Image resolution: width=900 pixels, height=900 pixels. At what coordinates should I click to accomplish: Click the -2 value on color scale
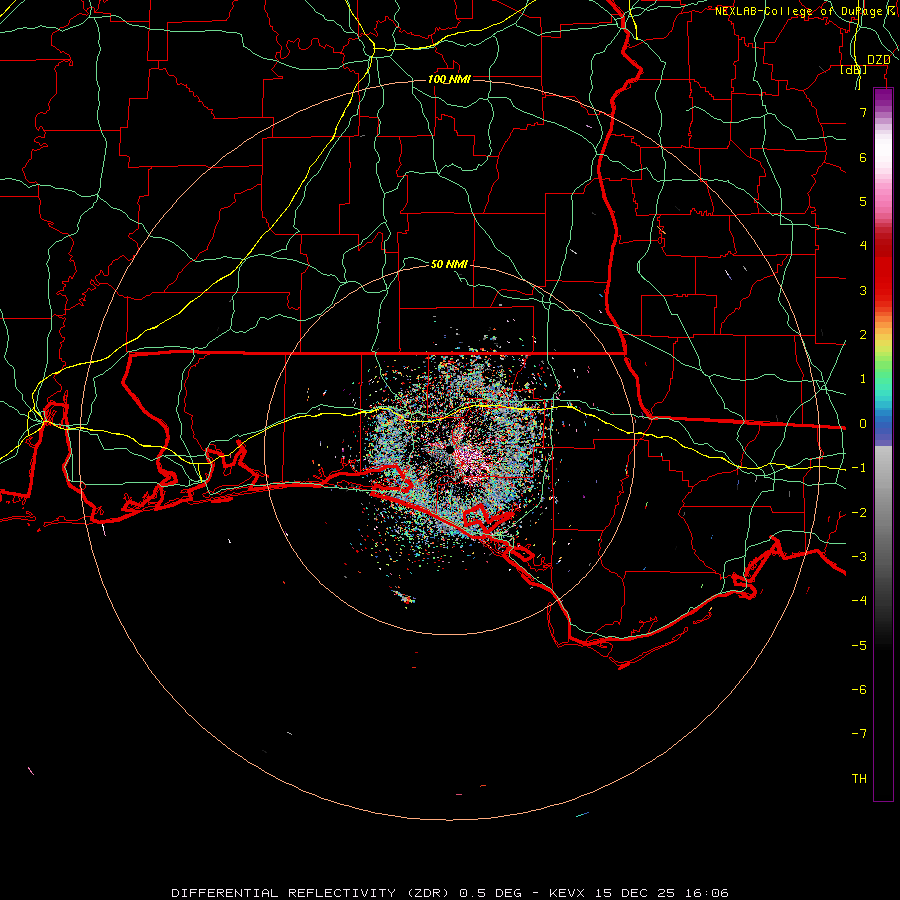pos(859,513)
